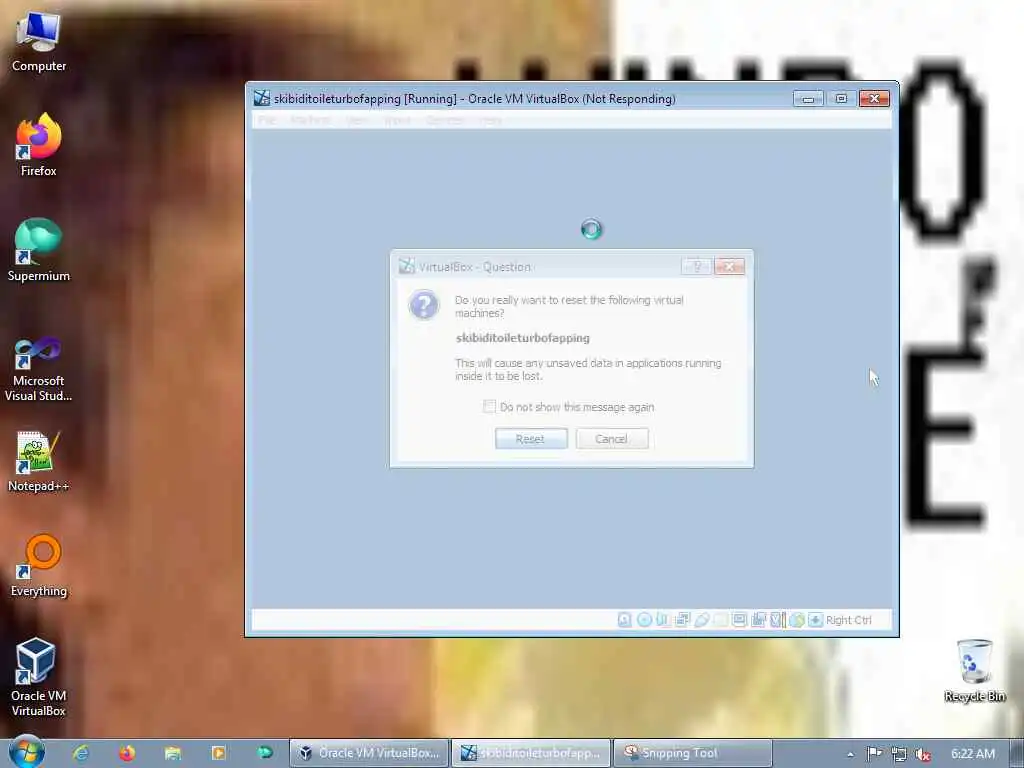This screenshot has width=1024, height=768.
Task: Launch Firefox from the desktop shortcut
Action: (x=39, y=145)
